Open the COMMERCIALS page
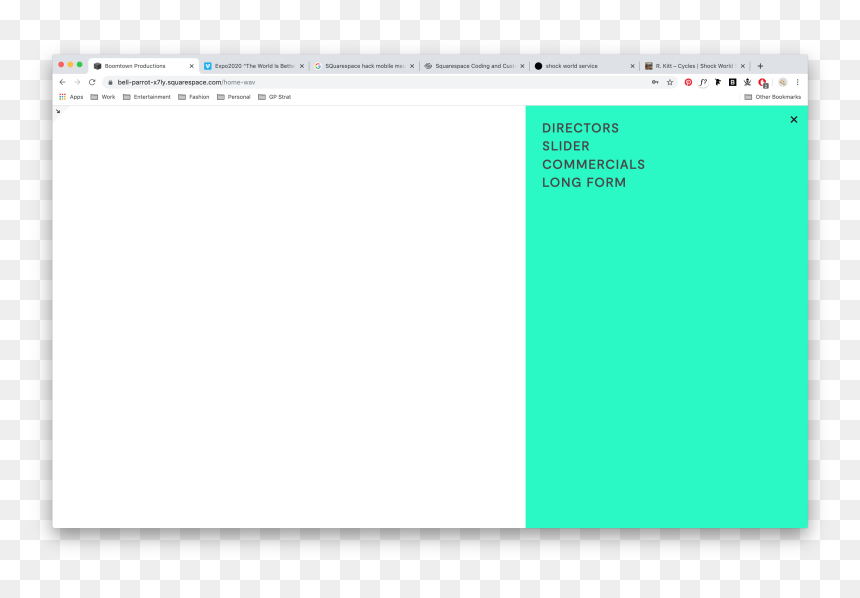Image resolution: width=860 pixels, height=598 pixels. point(593,164)
